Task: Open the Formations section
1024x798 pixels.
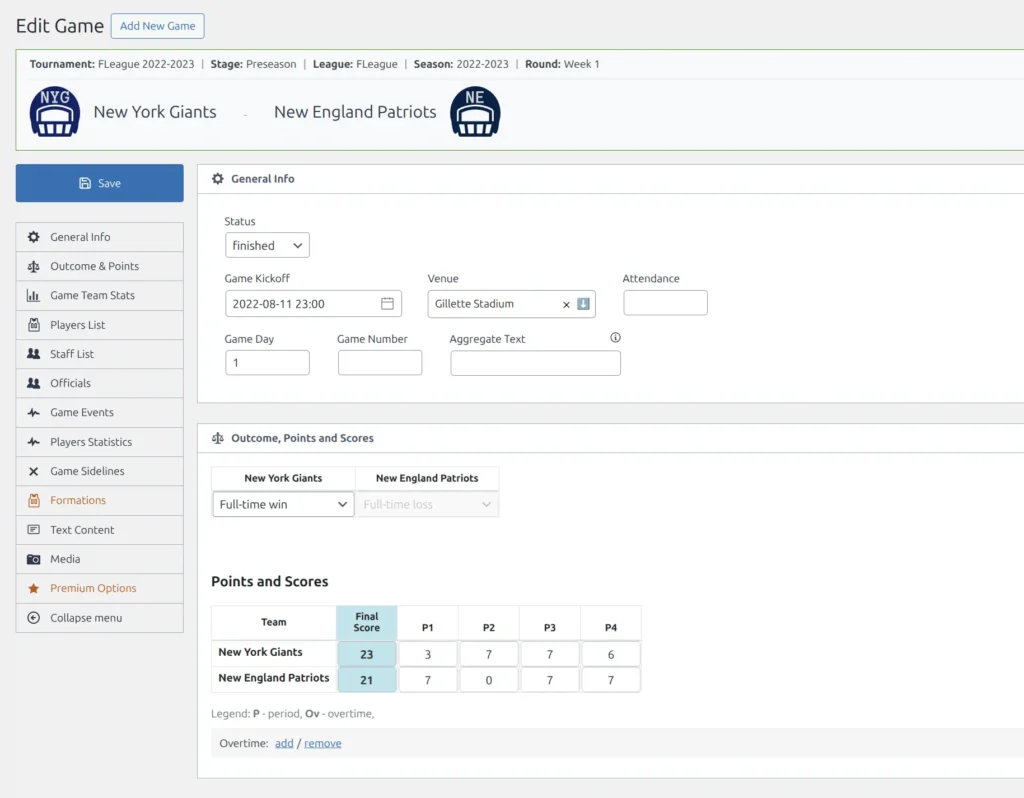Action: [x=99, y=500]
